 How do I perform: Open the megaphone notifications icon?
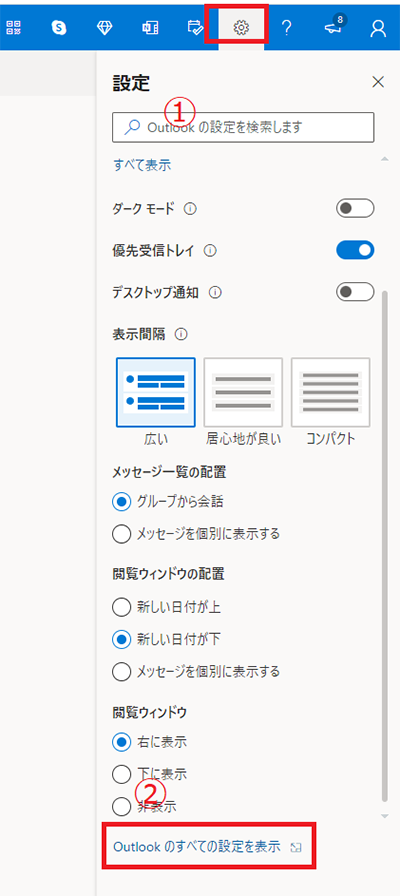pos(334,27)
